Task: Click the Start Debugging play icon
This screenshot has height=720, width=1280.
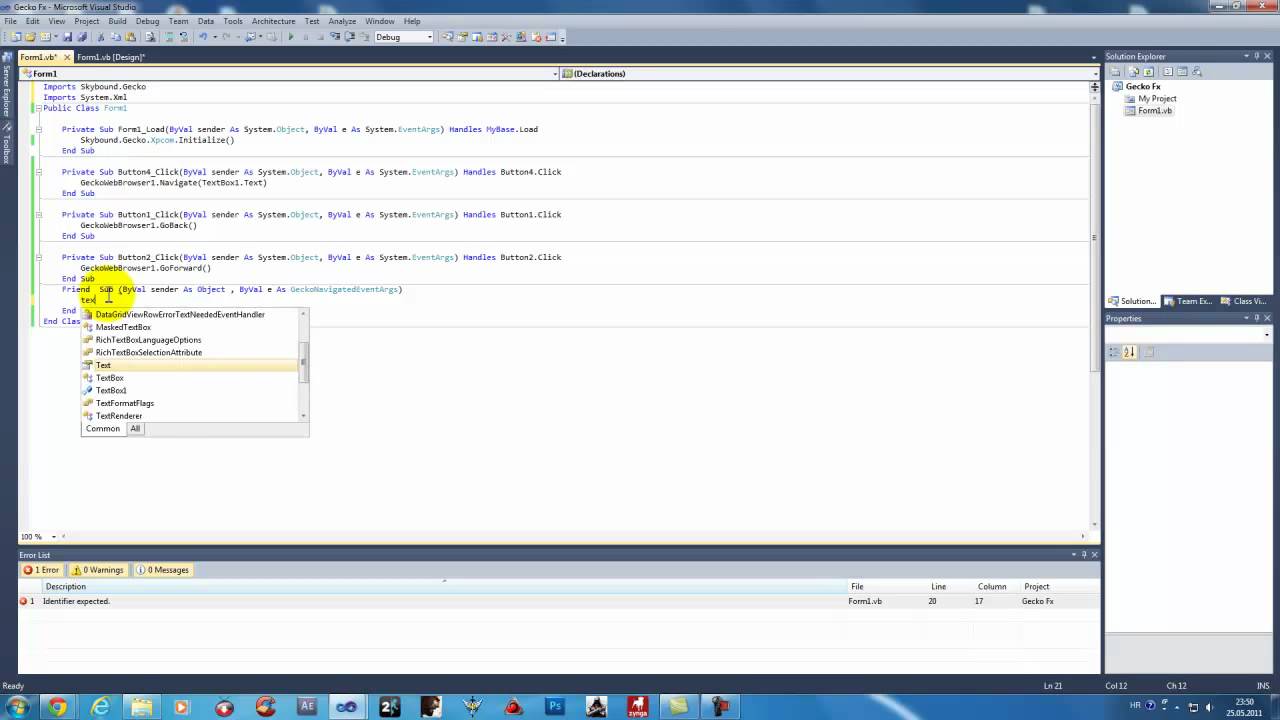Action: click(290, 37)
